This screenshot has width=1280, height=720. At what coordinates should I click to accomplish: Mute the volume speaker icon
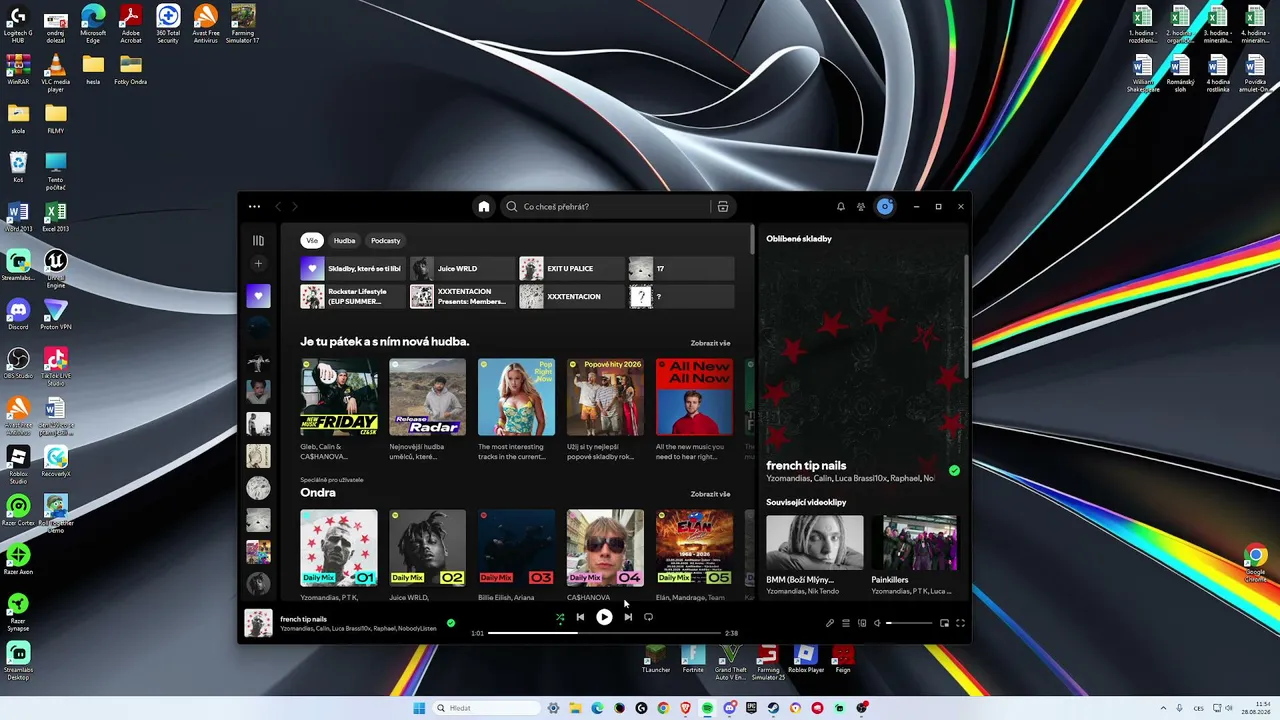coord(877,623)
